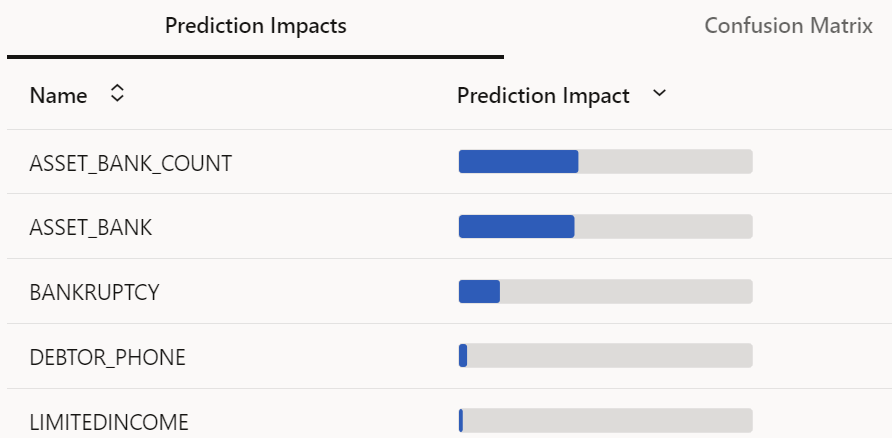Click blue filled part of ASSET_BANK bar

coord(516,227)
